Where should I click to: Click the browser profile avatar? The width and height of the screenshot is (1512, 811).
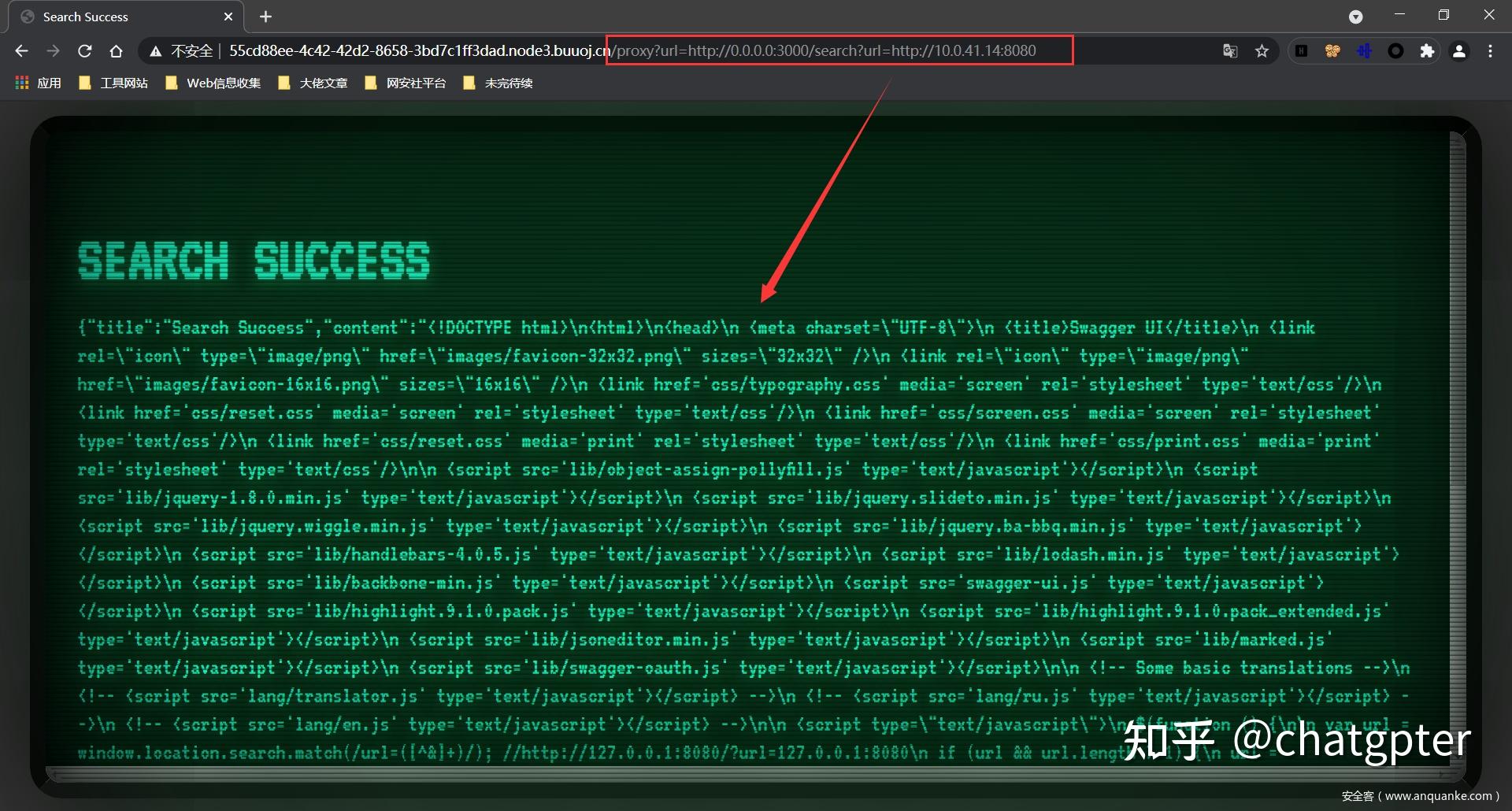coord(1459,50)
